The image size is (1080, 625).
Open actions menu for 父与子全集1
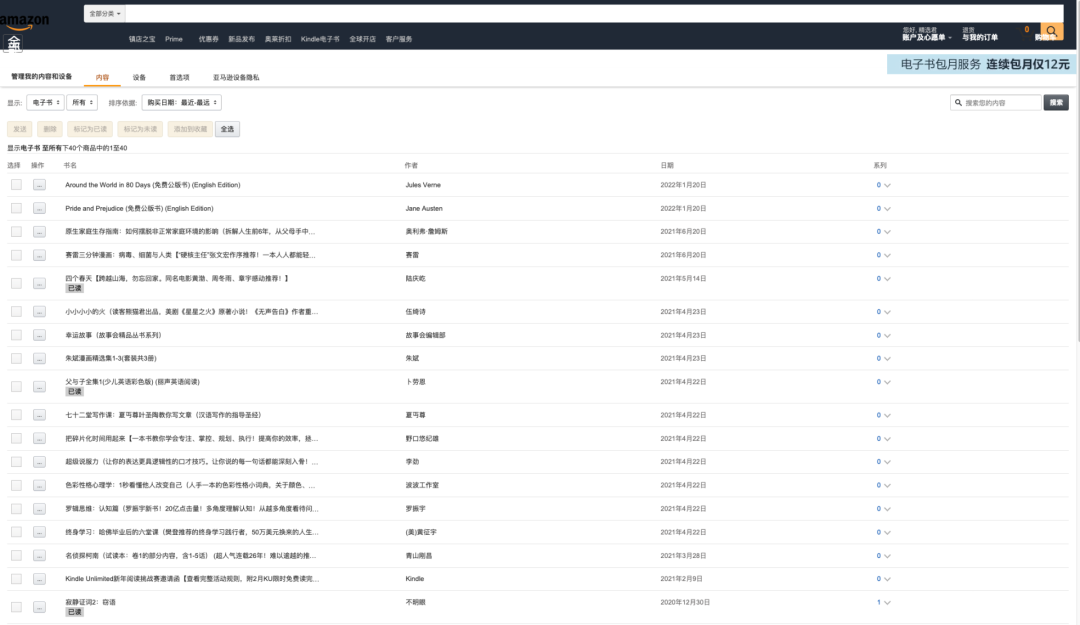[x=39, y=387]
